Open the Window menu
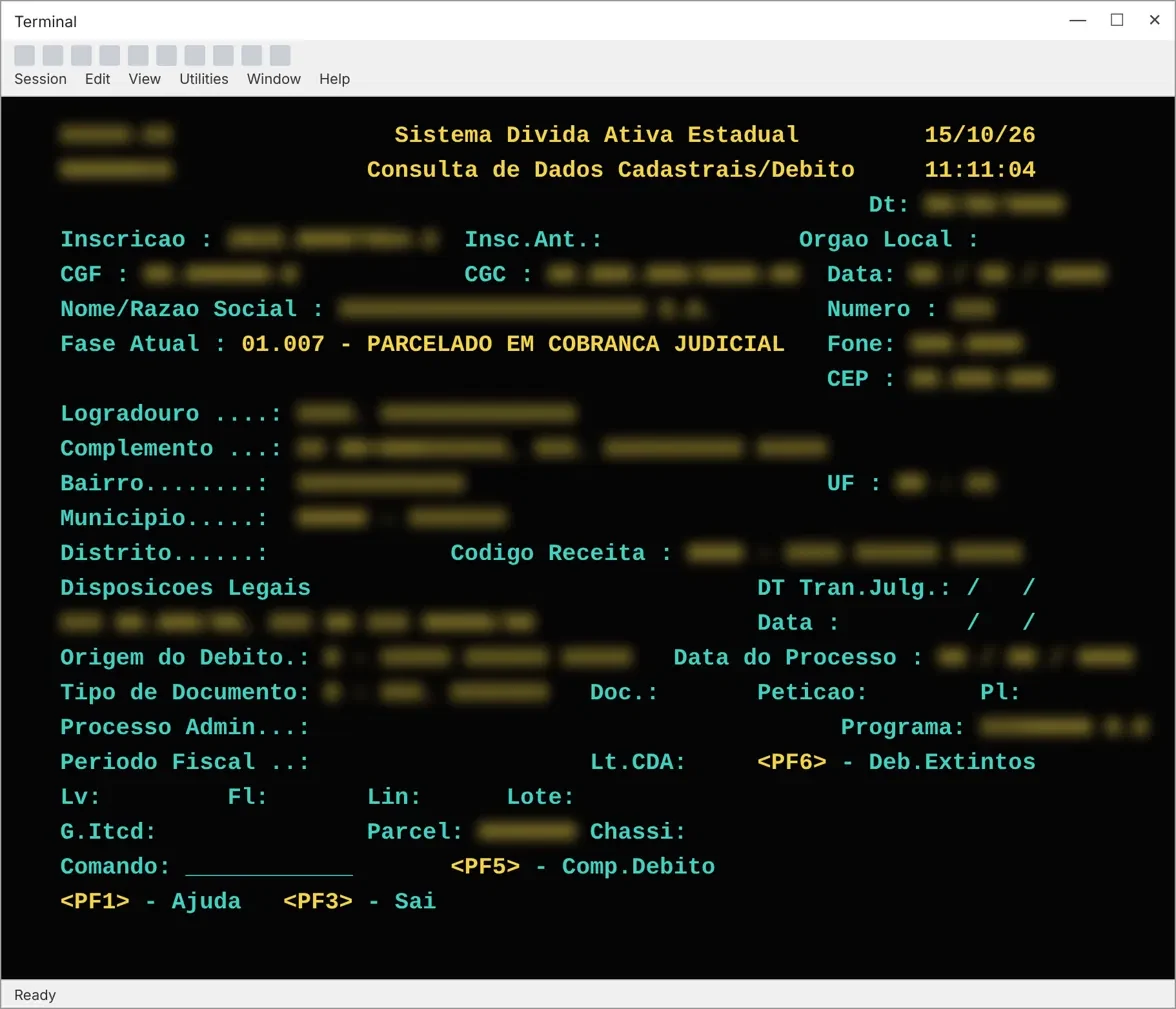 click(274, 79)
